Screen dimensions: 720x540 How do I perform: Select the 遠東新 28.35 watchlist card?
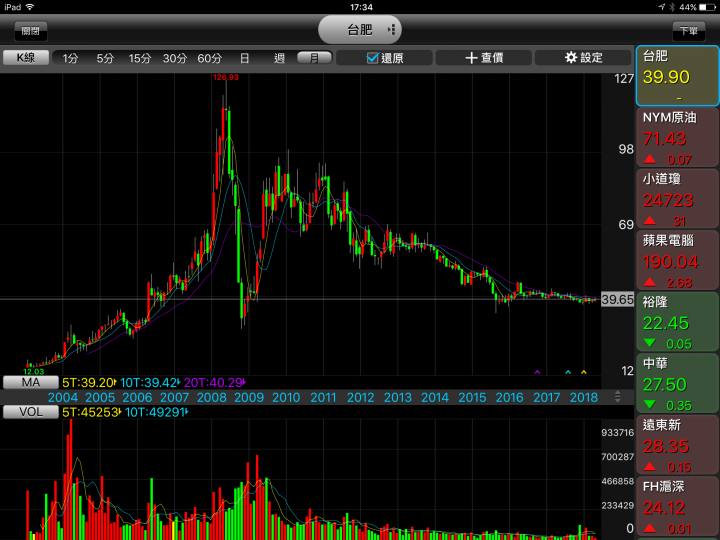click(677, 445)
